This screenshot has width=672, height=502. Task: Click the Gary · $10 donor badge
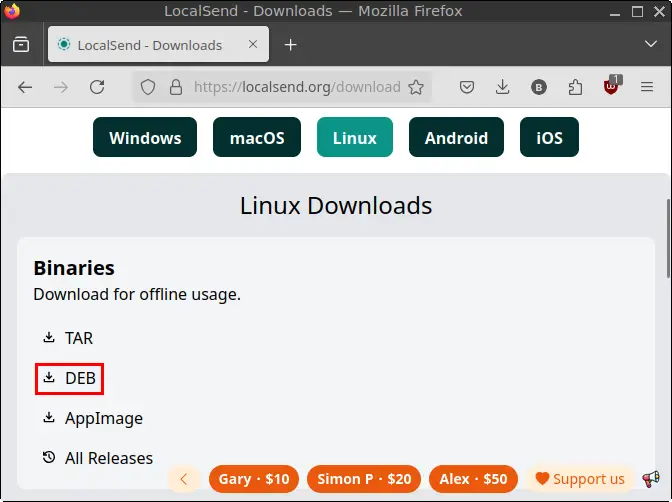[x=254, y=479]
